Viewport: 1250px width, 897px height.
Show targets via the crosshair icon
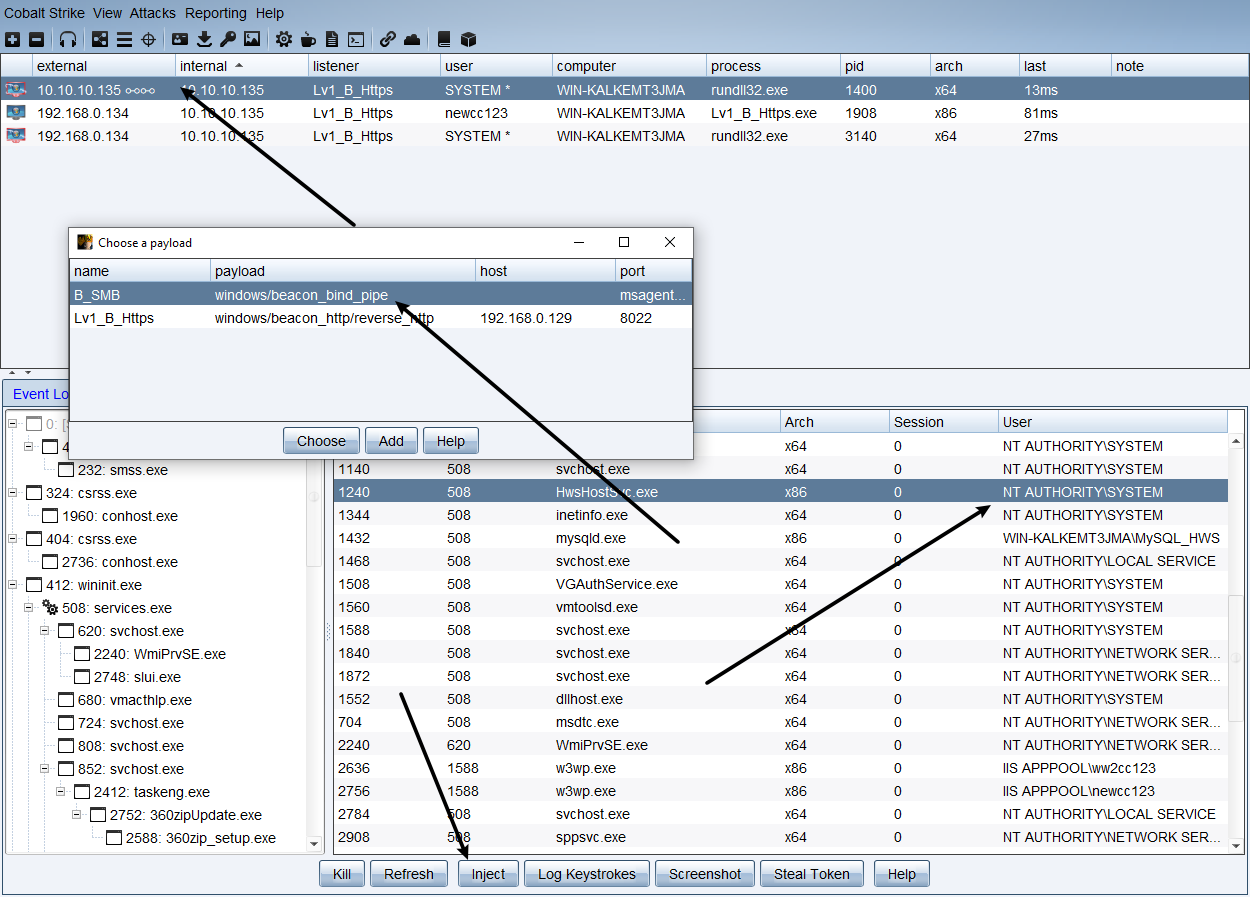click(148, 39)
